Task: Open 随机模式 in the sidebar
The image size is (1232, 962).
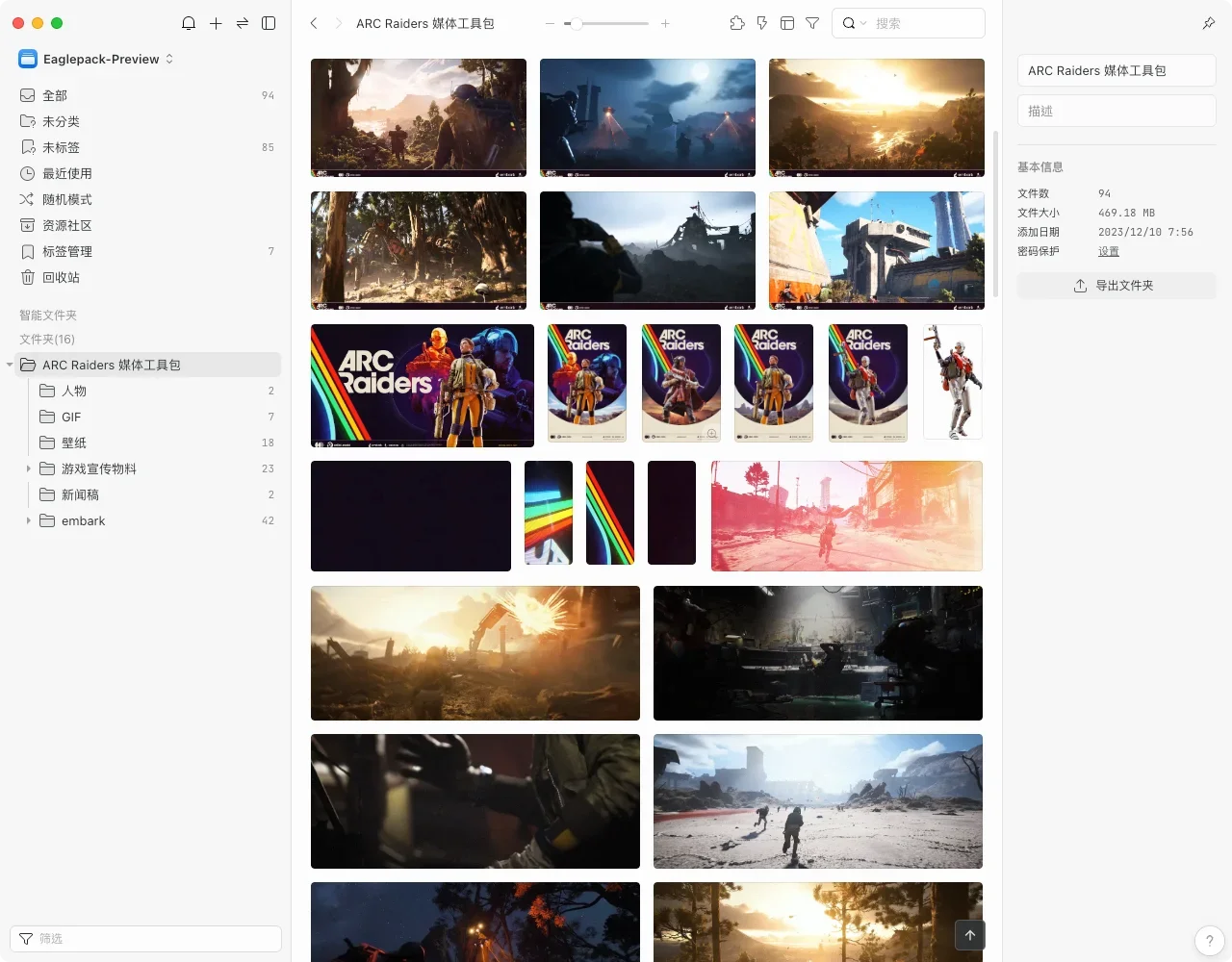Action: (146, 199)
